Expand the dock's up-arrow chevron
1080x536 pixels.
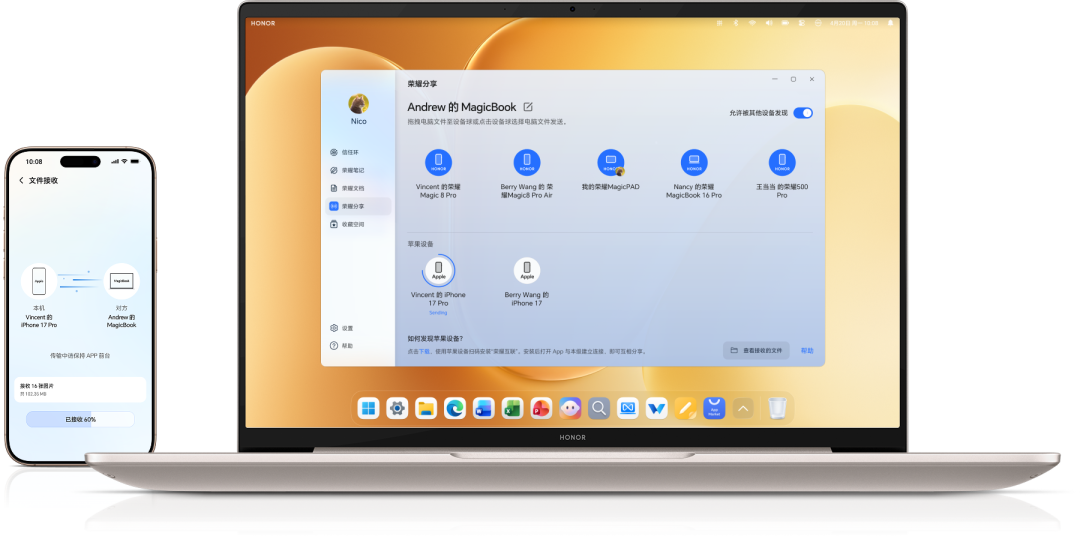[742, 409]
